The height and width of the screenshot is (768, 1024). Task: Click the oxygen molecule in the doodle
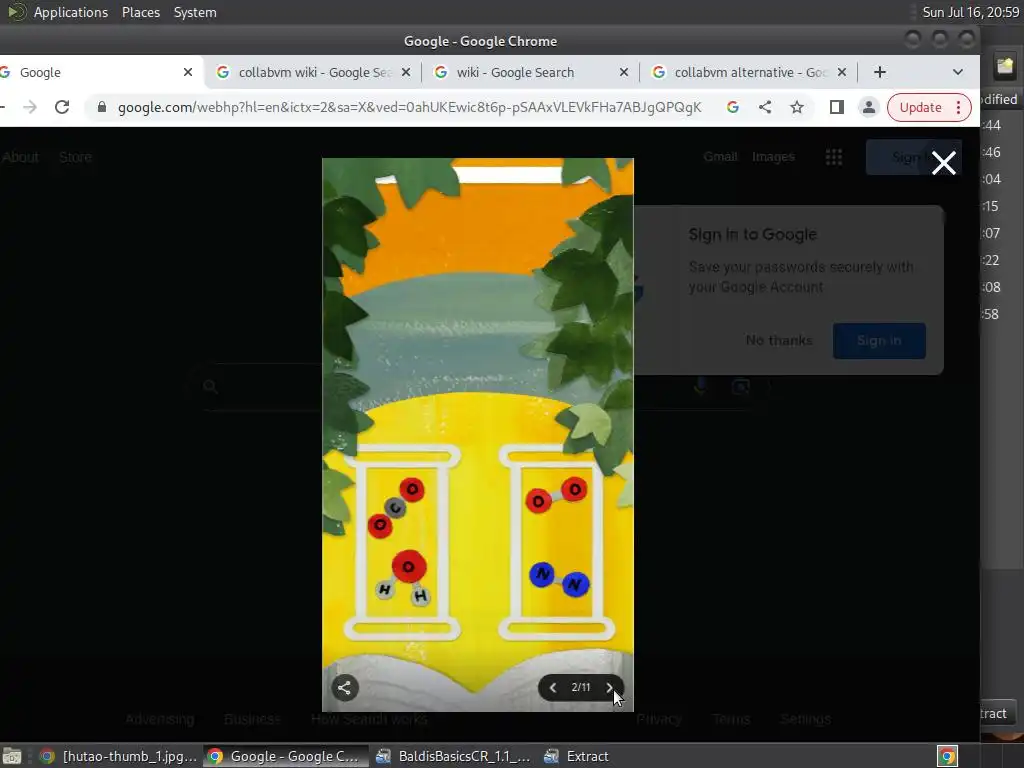click(556, 494)
